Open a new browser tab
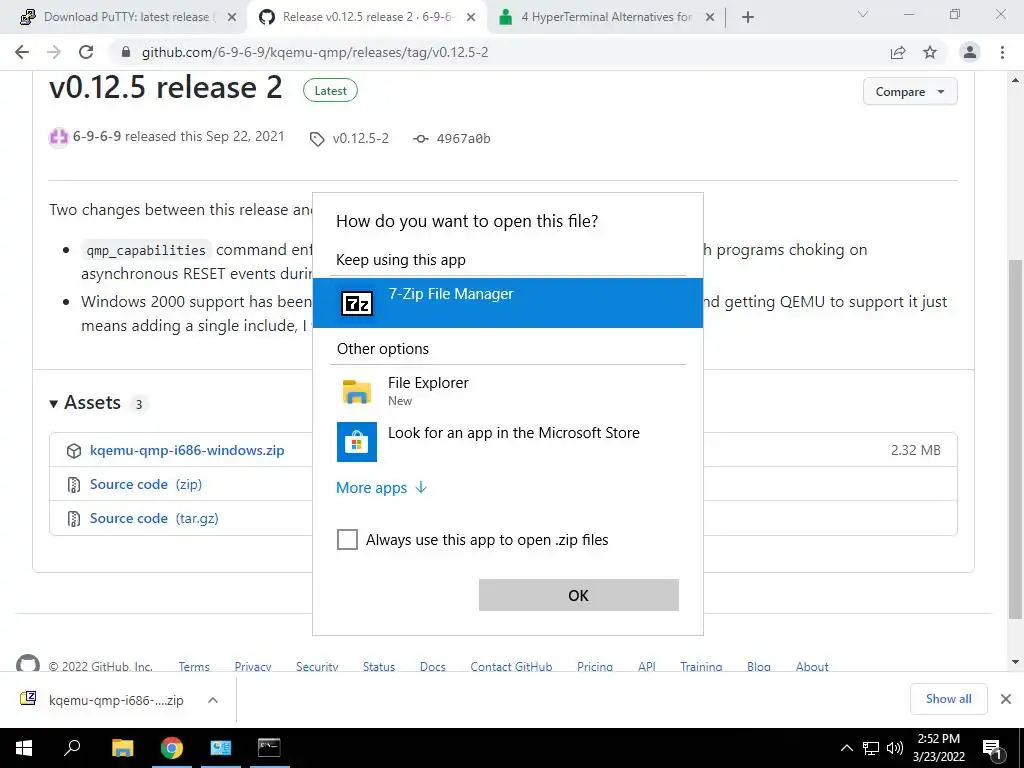 (x=748, y=18)
